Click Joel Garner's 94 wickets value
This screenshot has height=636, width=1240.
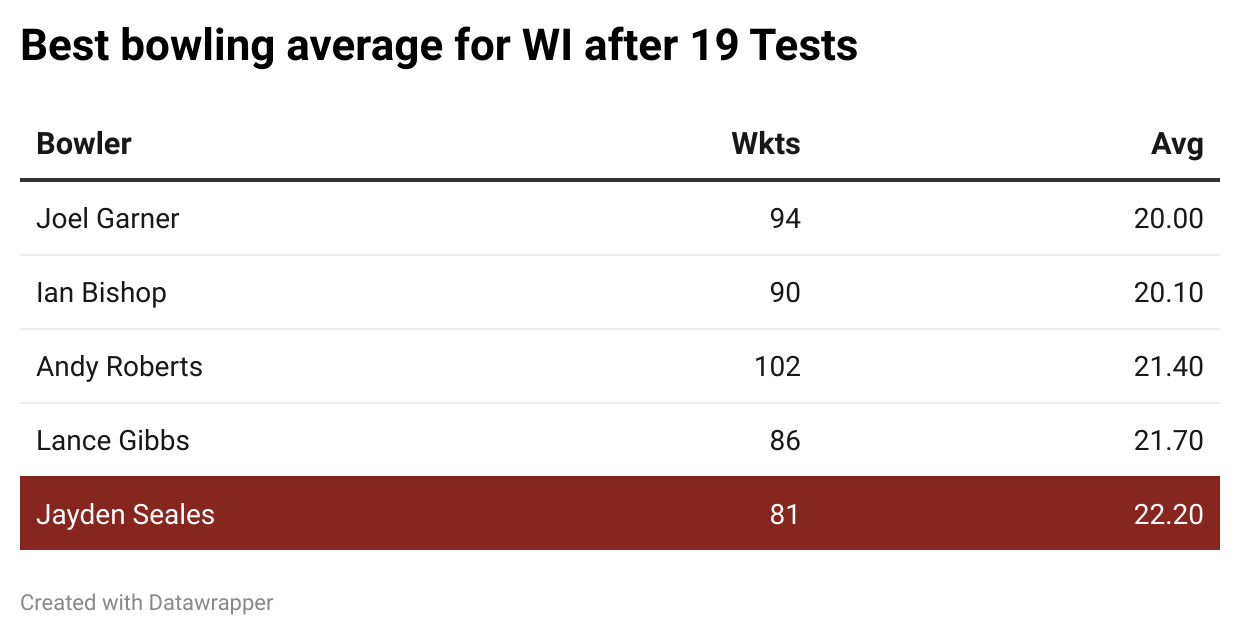pyautogui.click(x=785, y=218)
